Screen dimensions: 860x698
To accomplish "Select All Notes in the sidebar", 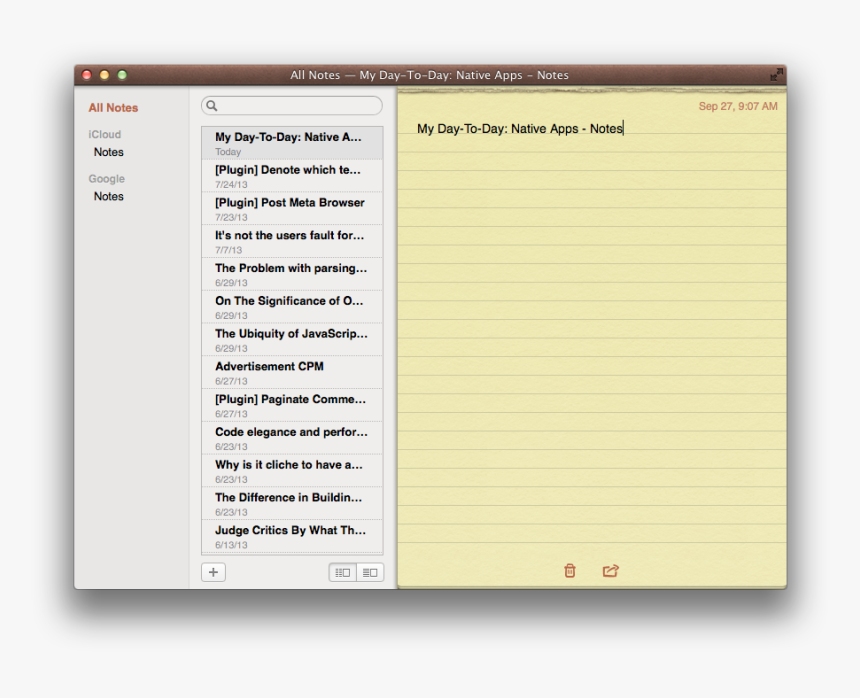I will pos(113,108).
